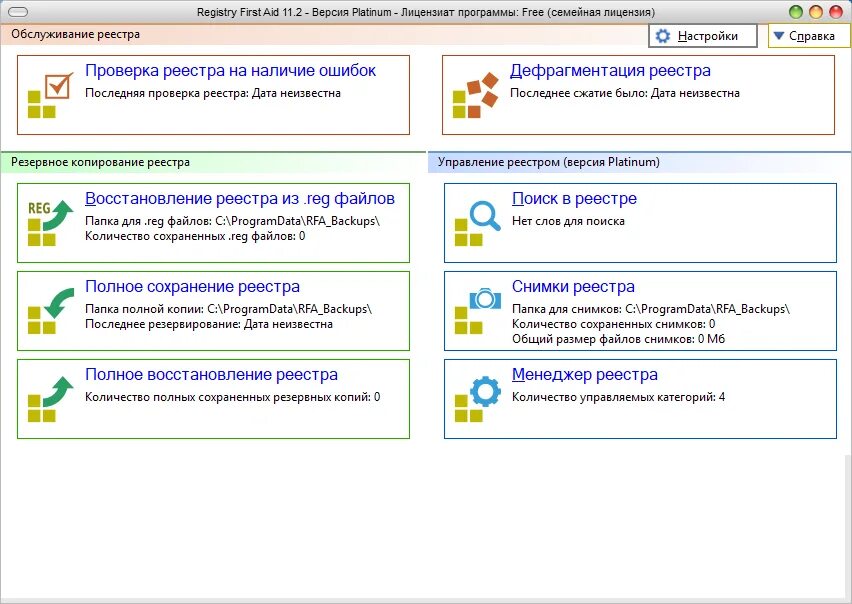Click the orange window button in title bar
This screenshot has height=604, width=852.
[x=816, y=12]
